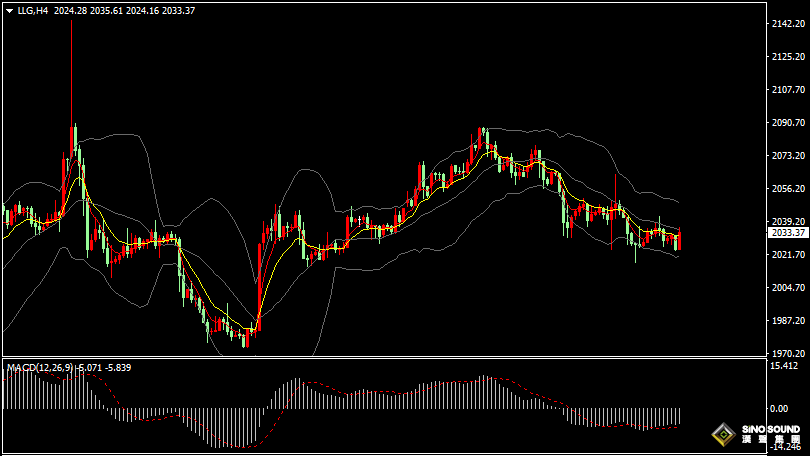This screenshot has width=810, height=456.
Task: Click the 2056.20 price axis label
Action: 788,188
